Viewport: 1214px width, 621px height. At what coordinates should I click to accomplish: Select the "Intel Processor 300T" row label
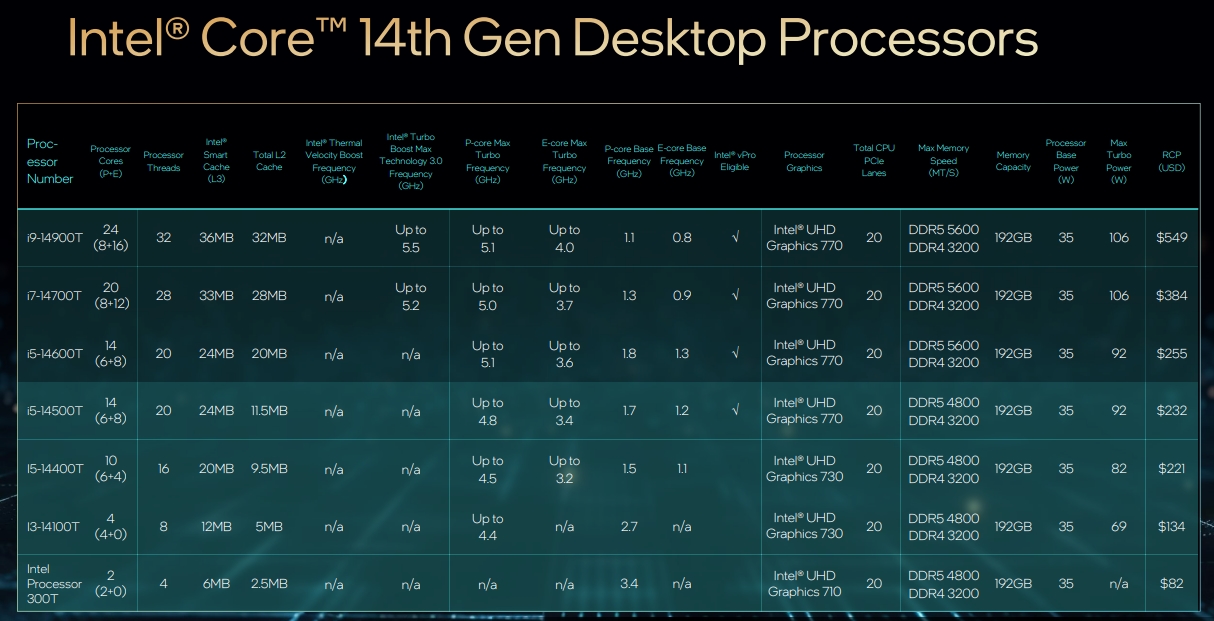[54, 584]
